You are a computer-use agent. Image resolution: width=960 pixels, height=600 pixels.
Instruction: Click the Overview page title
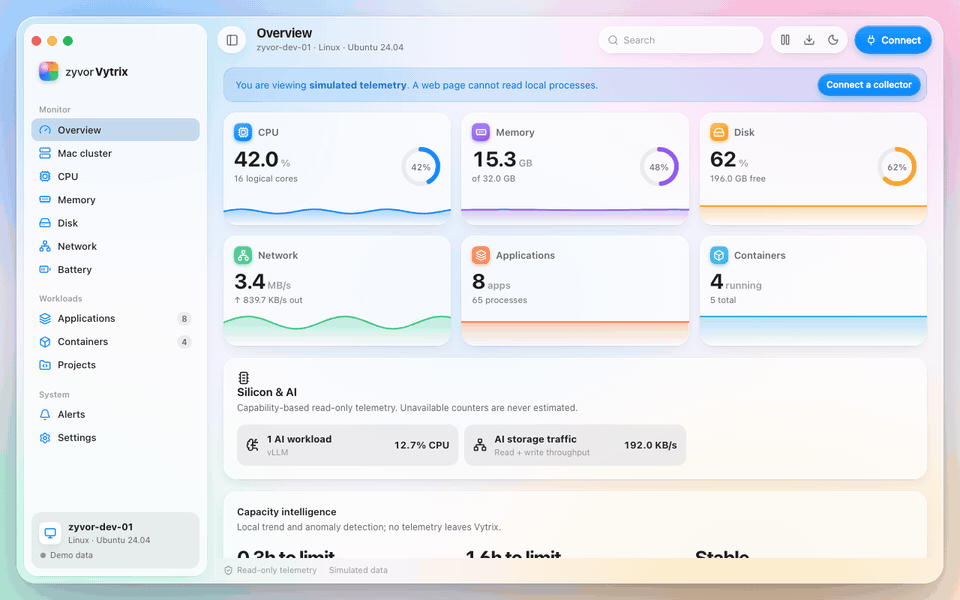tap(284, 33)
